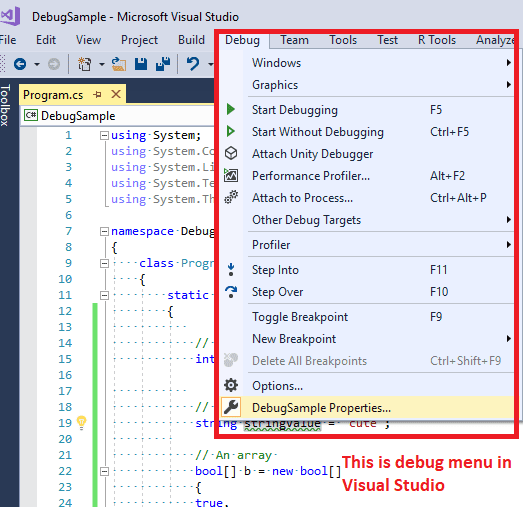Image resolution: width=528 pixels, height=507 pixels.
Task: Open the DebugSample project navigation dropdown
Action: click(117, 116)
